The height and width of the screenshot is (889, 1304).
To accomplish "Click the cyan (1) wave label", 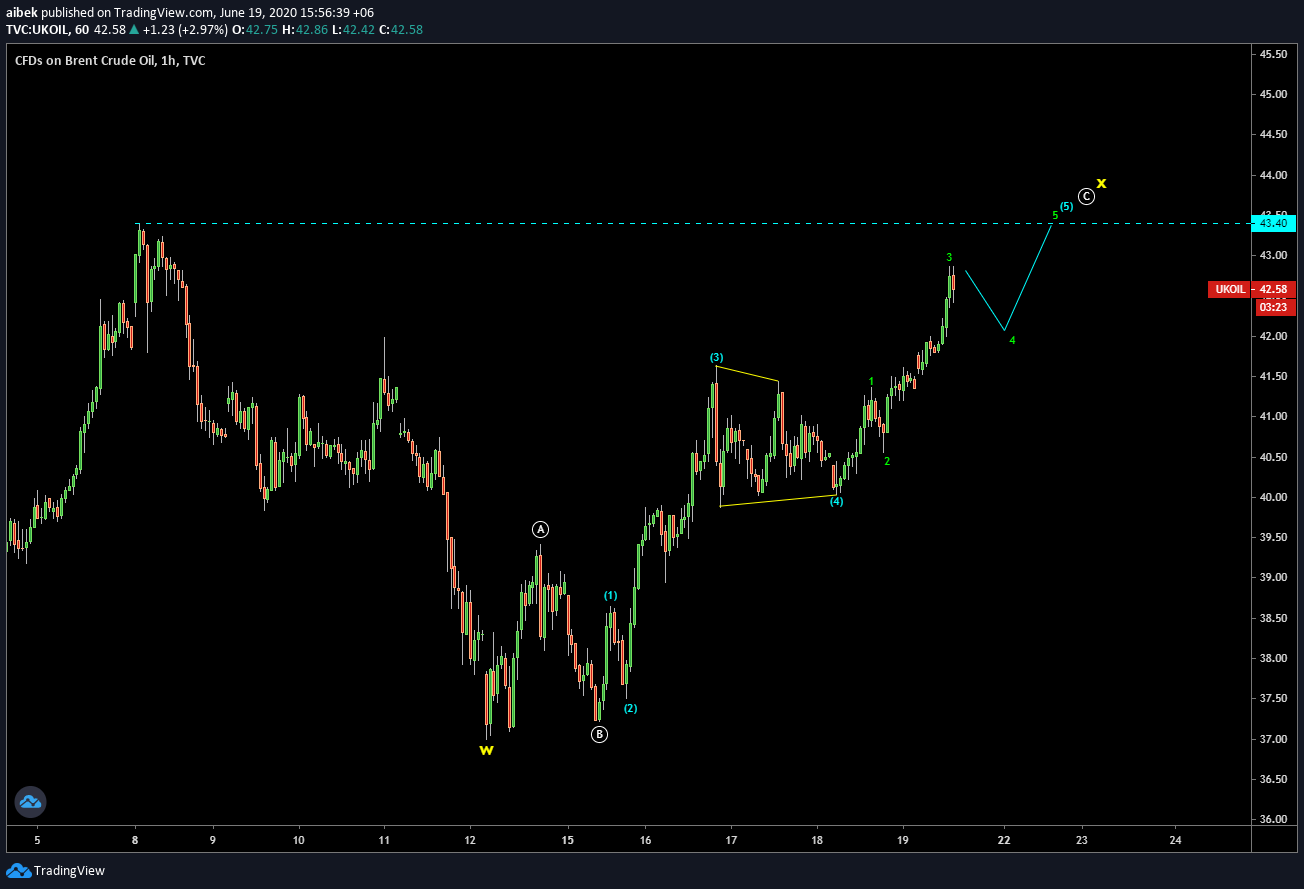I will pyautogui.click(x=610, y=595).
